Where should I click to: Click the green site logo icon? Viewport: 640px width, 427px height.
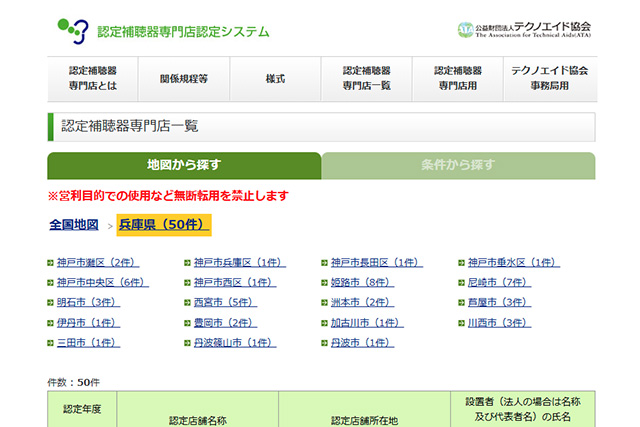point(72,30)
